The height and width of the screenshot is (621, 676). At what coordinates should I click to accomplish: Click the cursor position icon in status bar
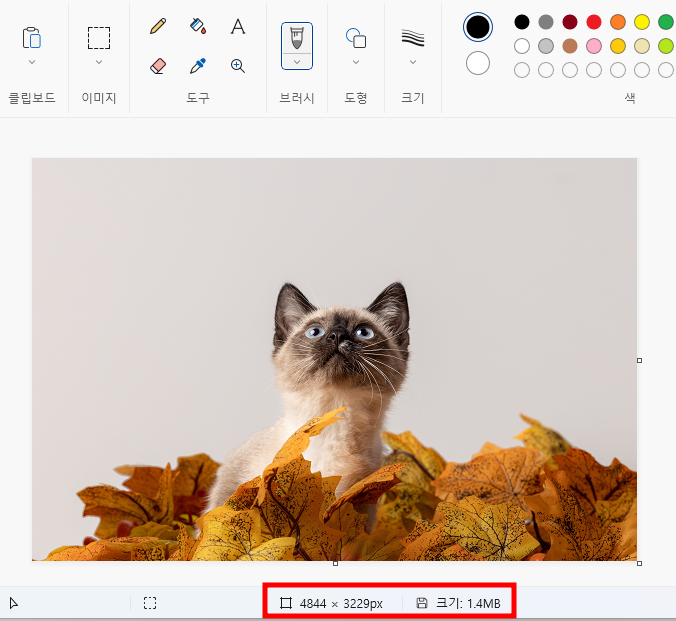(13, 603)
